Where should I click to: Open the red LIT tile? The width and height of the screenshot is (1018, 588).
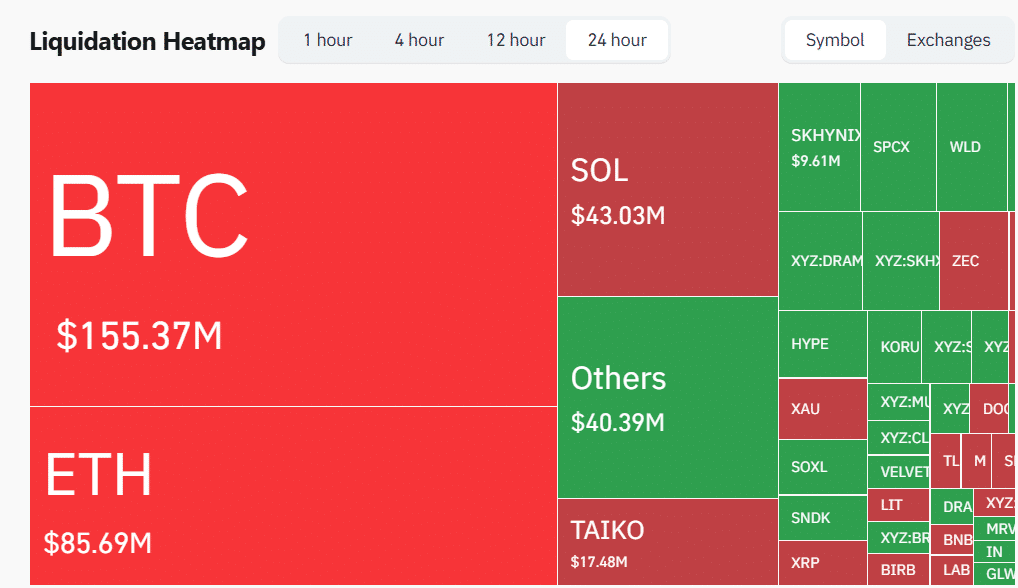tap(899, 505)
